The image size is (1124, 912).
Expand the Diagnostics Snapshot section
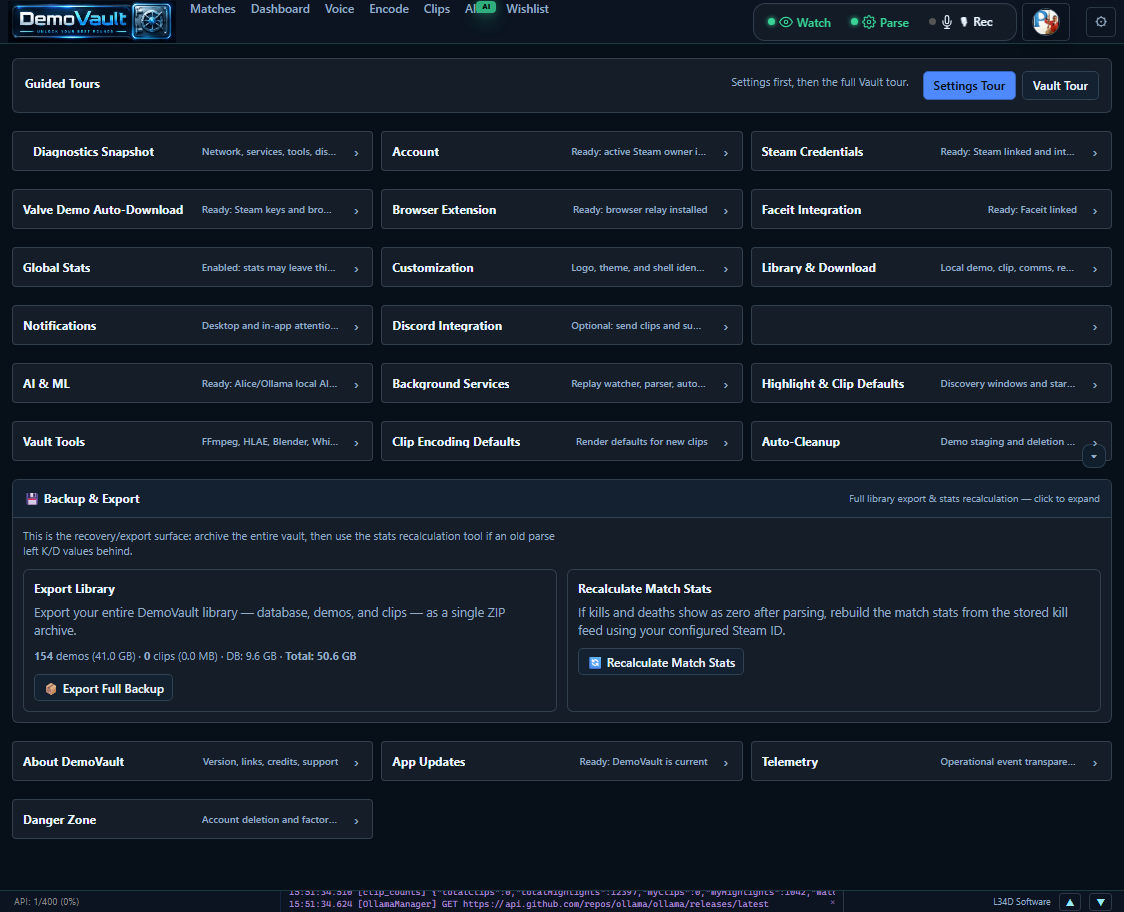192,151
